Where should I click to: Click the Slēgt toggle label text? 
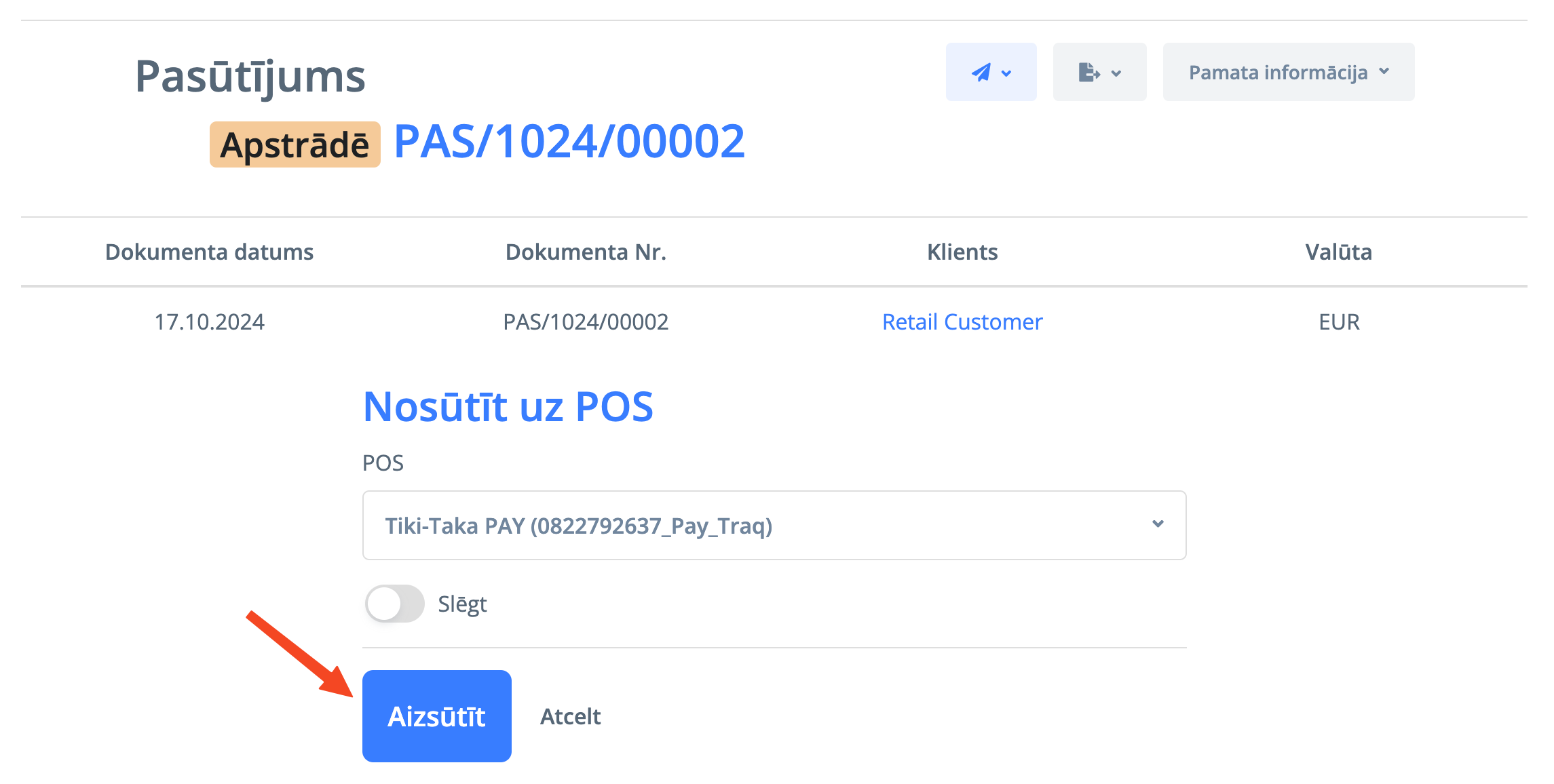point(462,604)
